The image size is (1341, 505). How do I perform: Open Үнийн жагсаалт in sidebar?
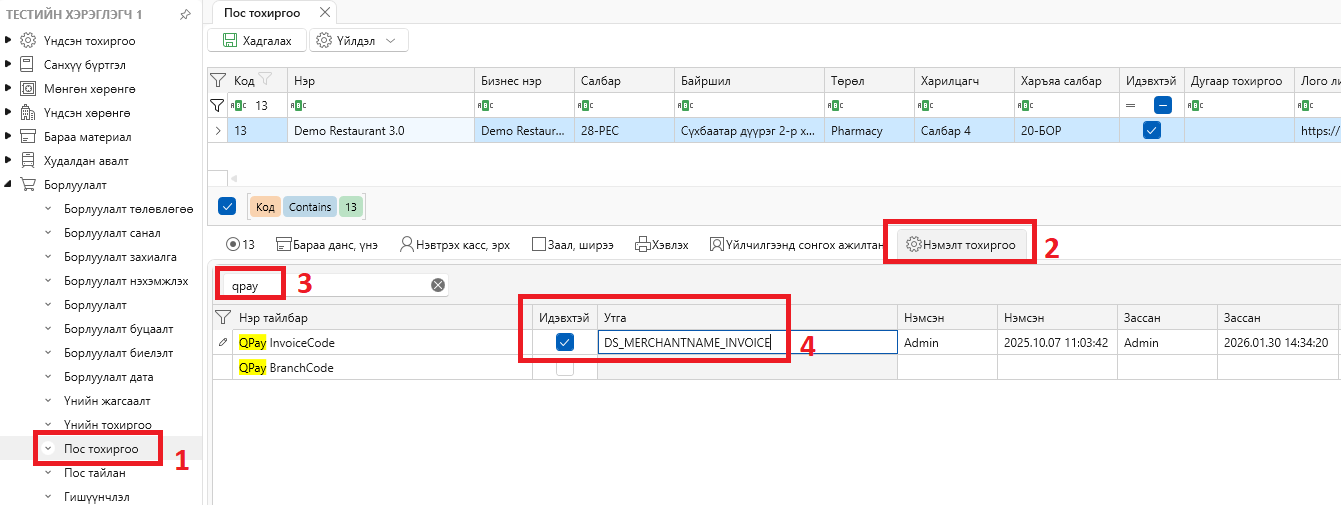107,401
